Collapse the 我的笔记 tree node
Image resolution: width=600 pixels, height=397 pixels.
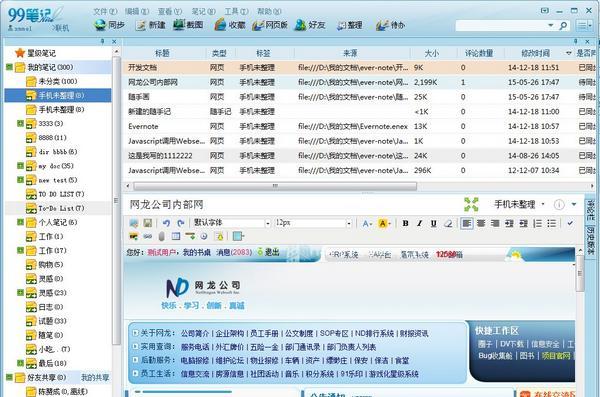click(x=9, y=67)
